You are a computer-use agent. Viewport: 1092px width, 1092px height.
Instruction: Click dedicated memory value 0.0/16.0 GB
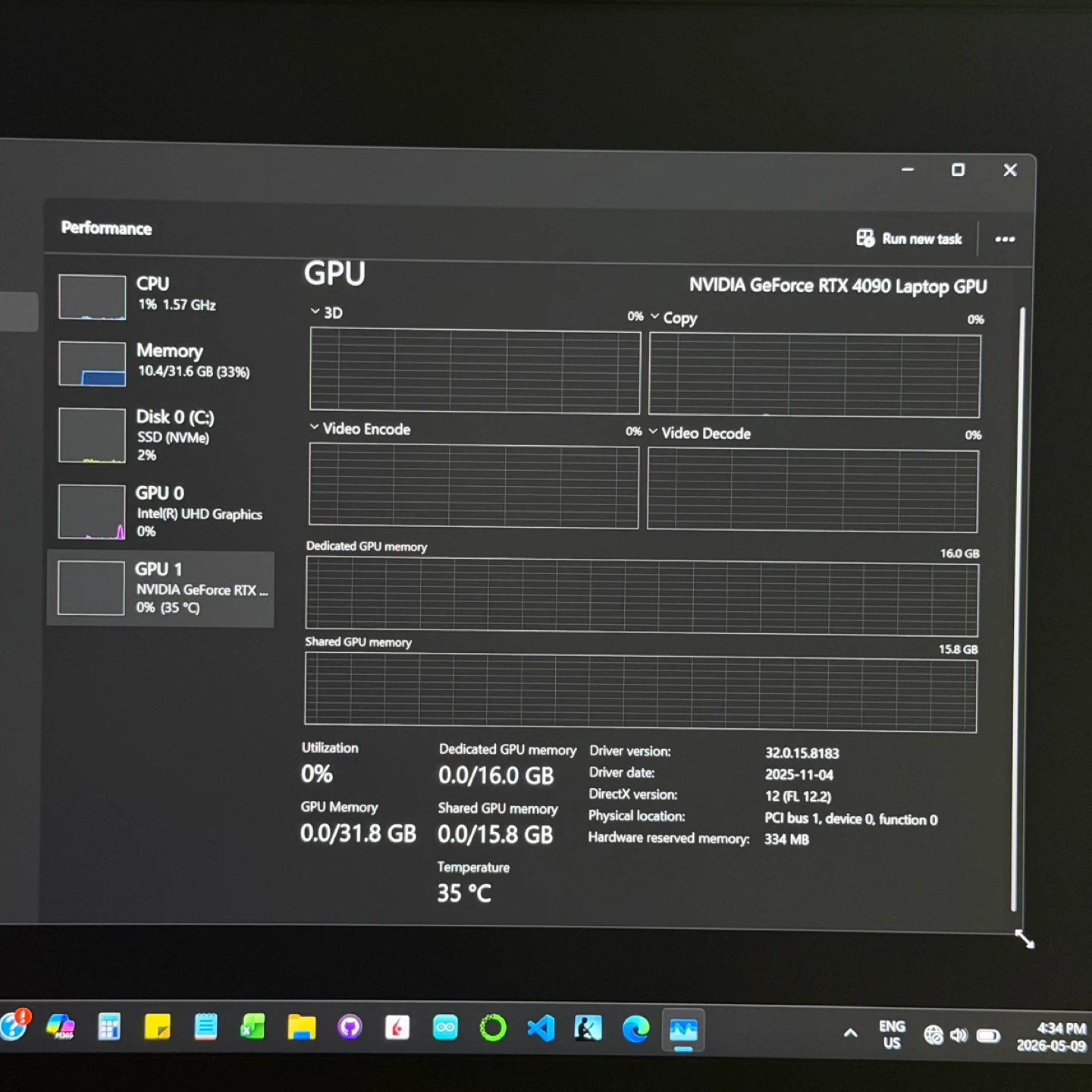[x=496, y=776]
